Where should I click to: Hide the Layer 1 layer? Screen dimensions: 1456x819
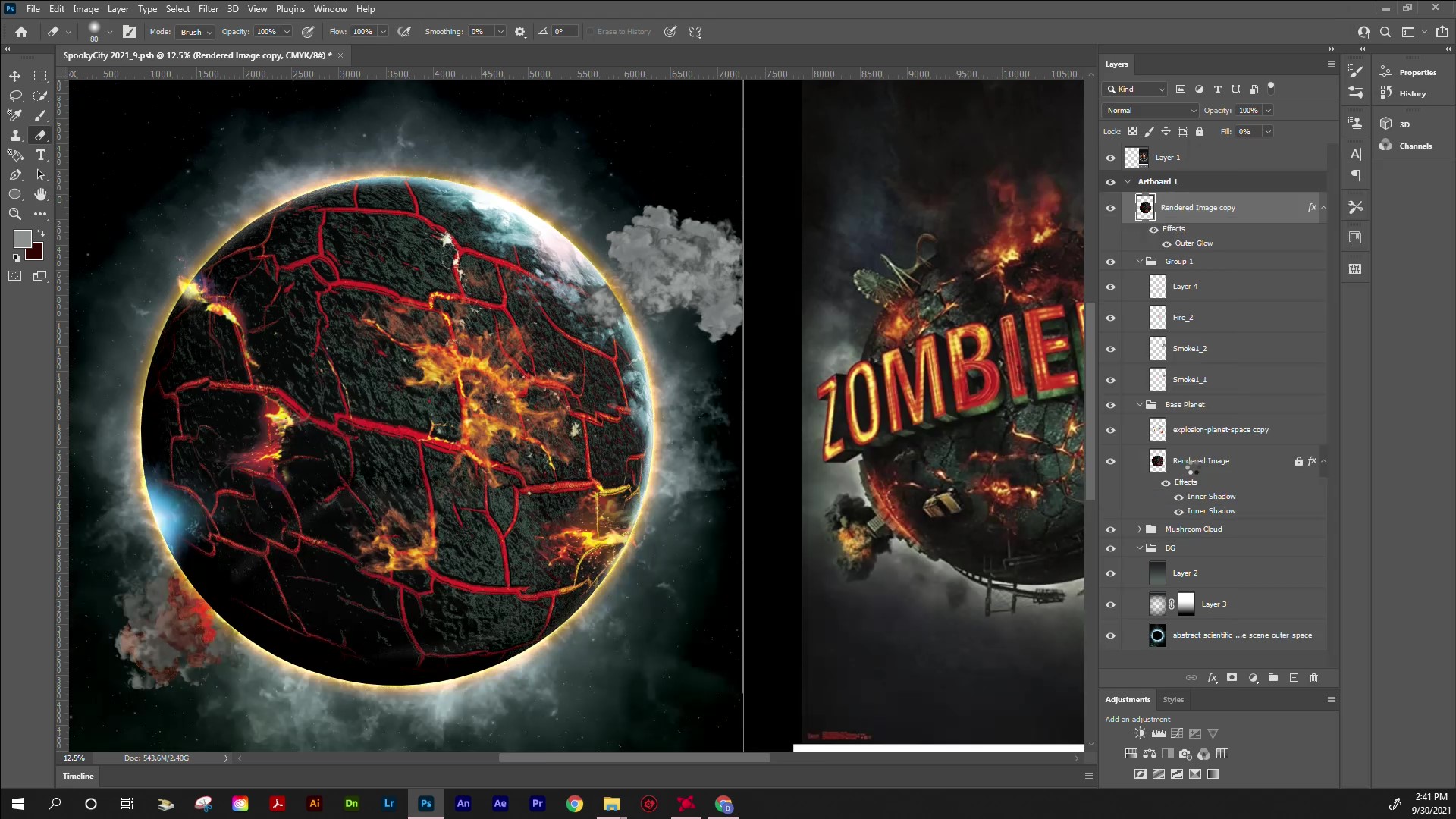(x=1110, y=158)
